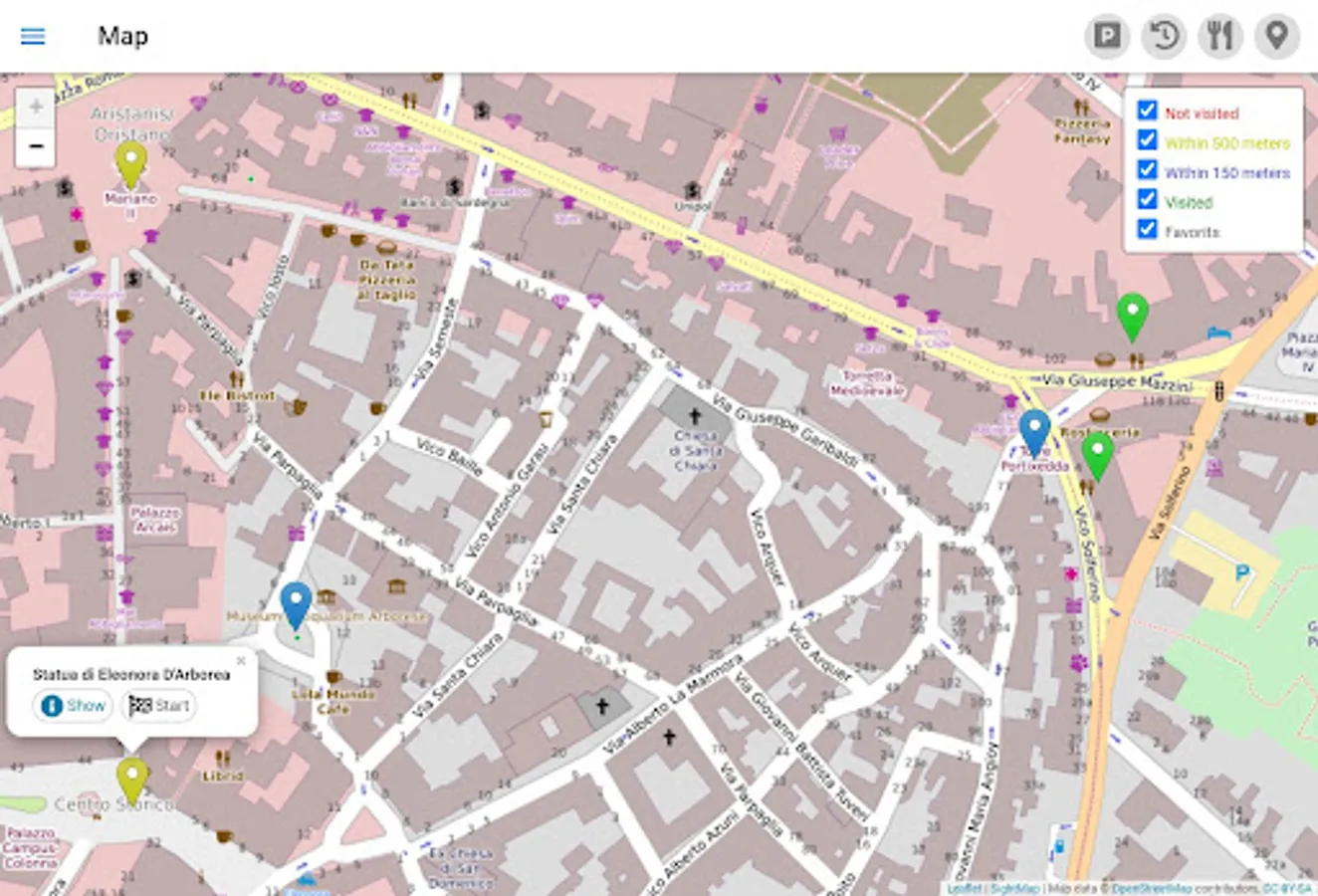Select the yellow Mariano II marker
The width and height of the screenshot is (1318, 896).
(x=130, y=165)
